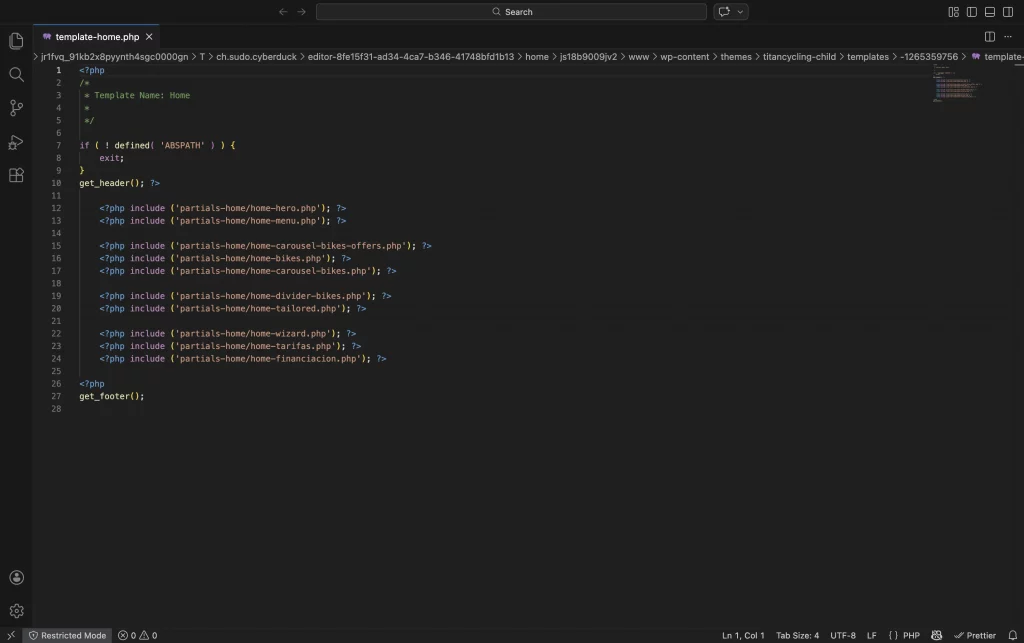The image size is (1024, 643).
Task: Click Prettier in the status bar
Action: click(977, 635)
